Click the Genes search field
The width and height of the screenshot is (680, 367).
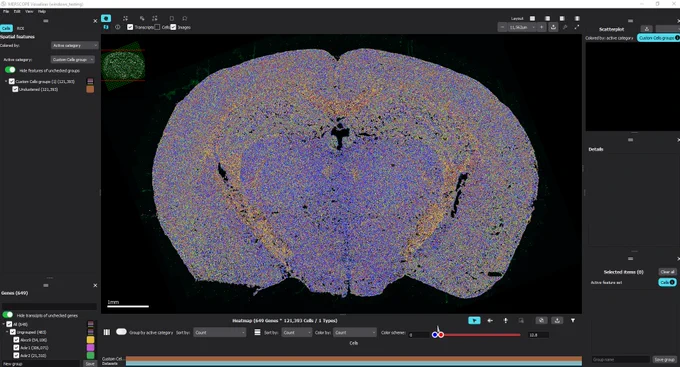pos(49,306)
